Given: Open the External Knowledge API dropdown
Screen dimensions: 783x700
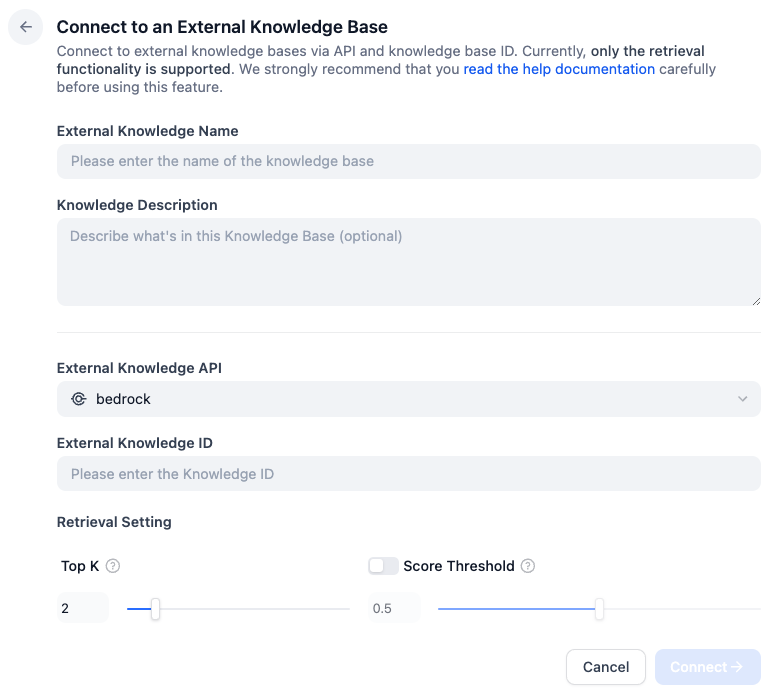Looking at the screenshot, I should click(x=408, y=399).
